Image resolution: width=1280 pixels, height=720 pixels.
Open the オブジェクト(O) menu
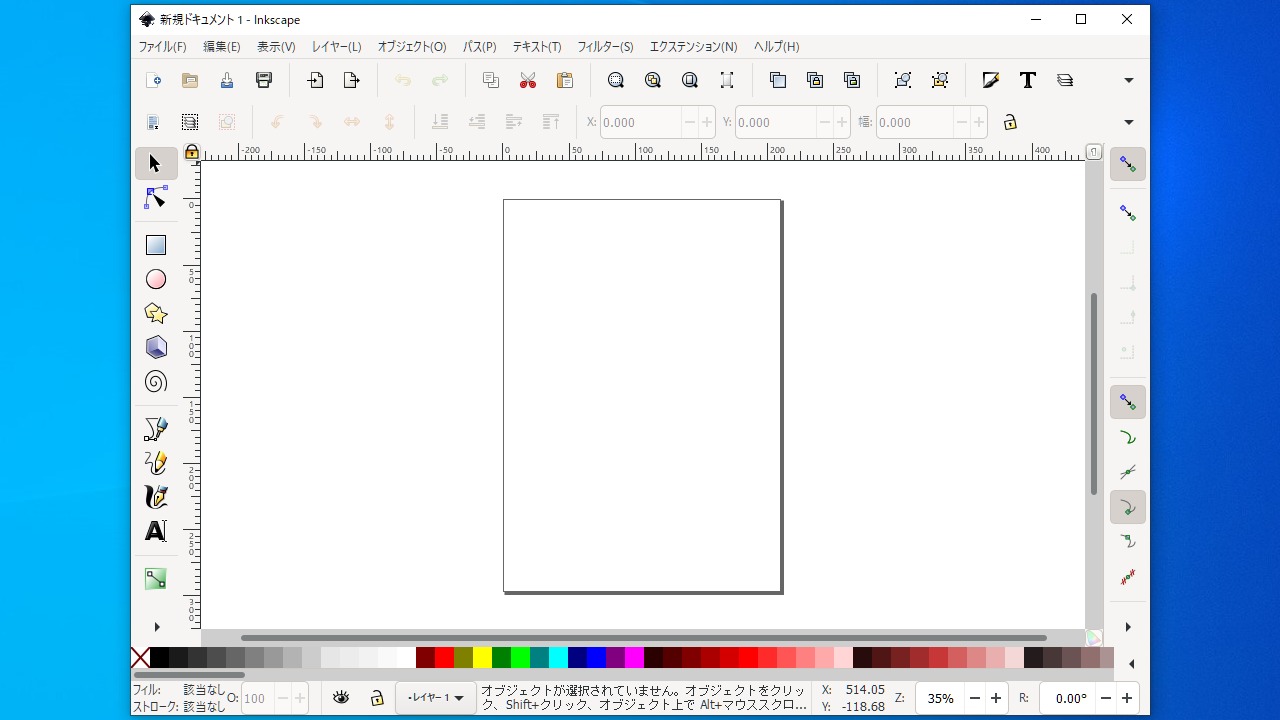click(x=412, y=46)
